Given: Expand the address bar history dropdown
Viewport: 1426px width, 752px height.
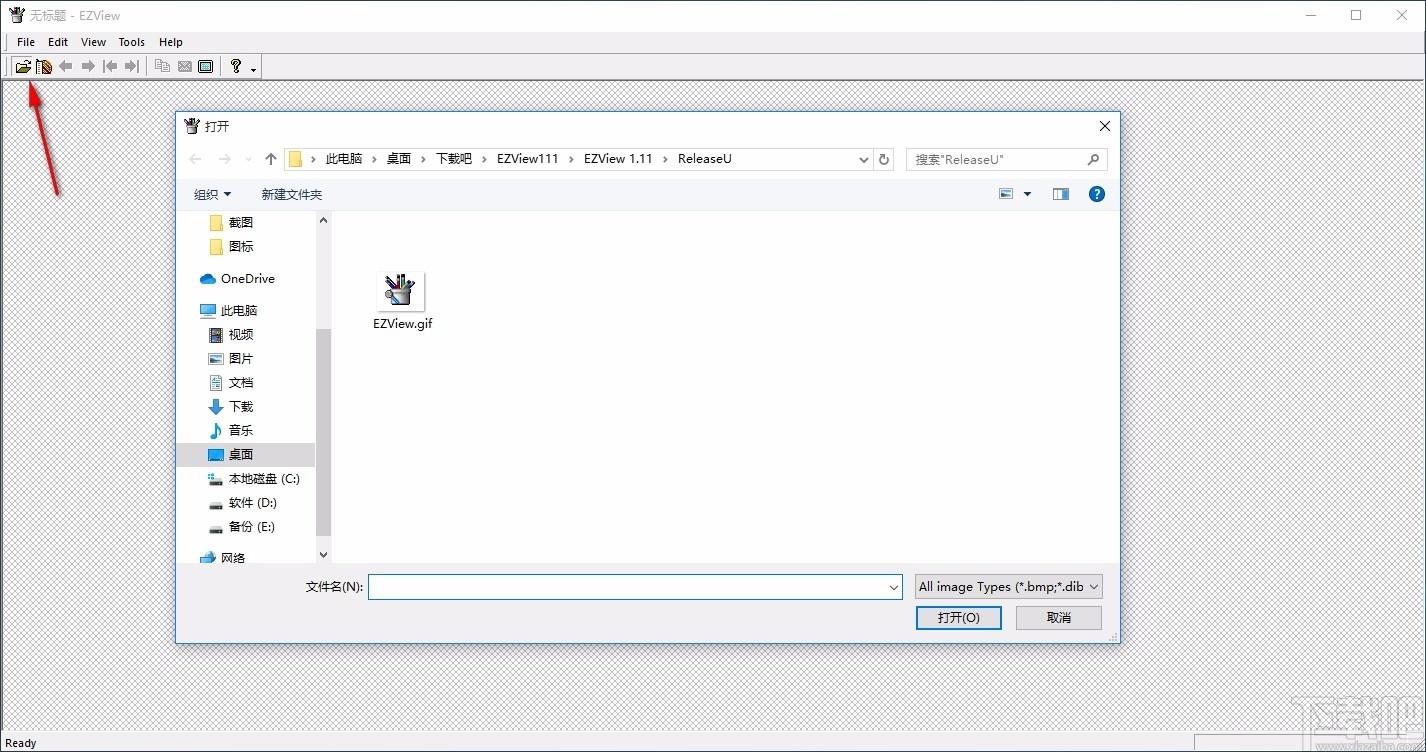Looking at the screenshot, I should tap(864, 159).
